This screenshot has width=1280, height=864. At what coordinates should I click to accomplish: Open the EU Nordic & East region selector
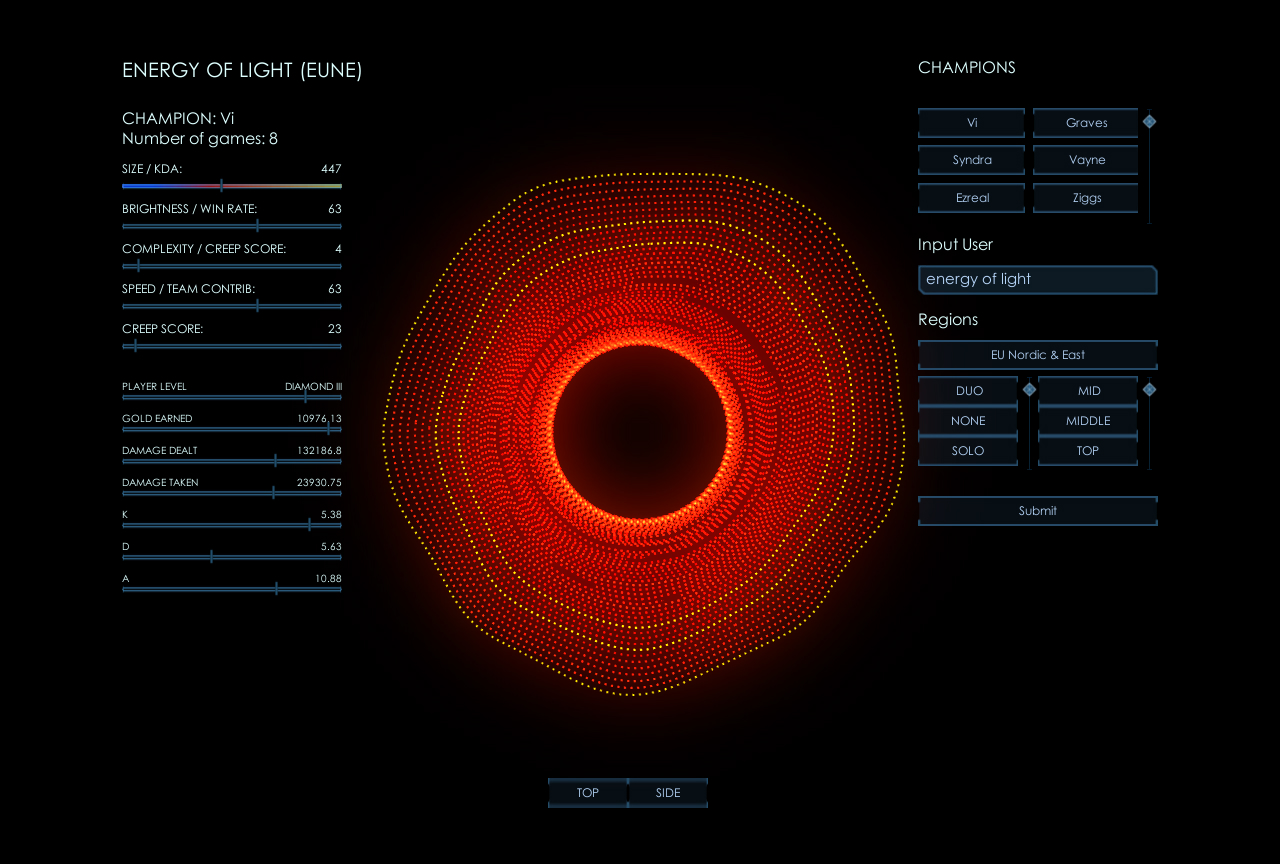1038,355
